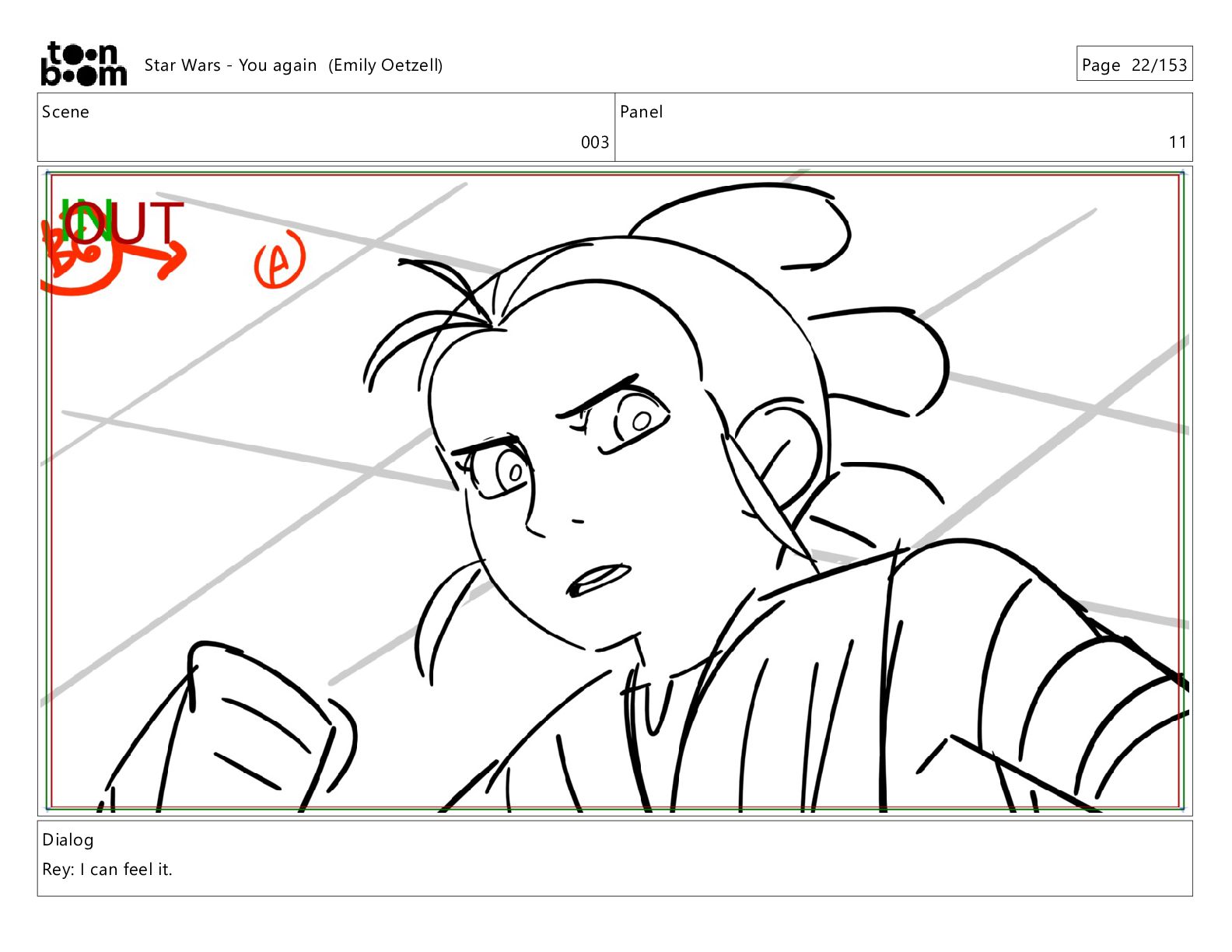Image resolution: width=1232 pixels, height=952 pixels.
Task: Click the storyboard panel drawing of Rey
Action: (x=614, y=491)
